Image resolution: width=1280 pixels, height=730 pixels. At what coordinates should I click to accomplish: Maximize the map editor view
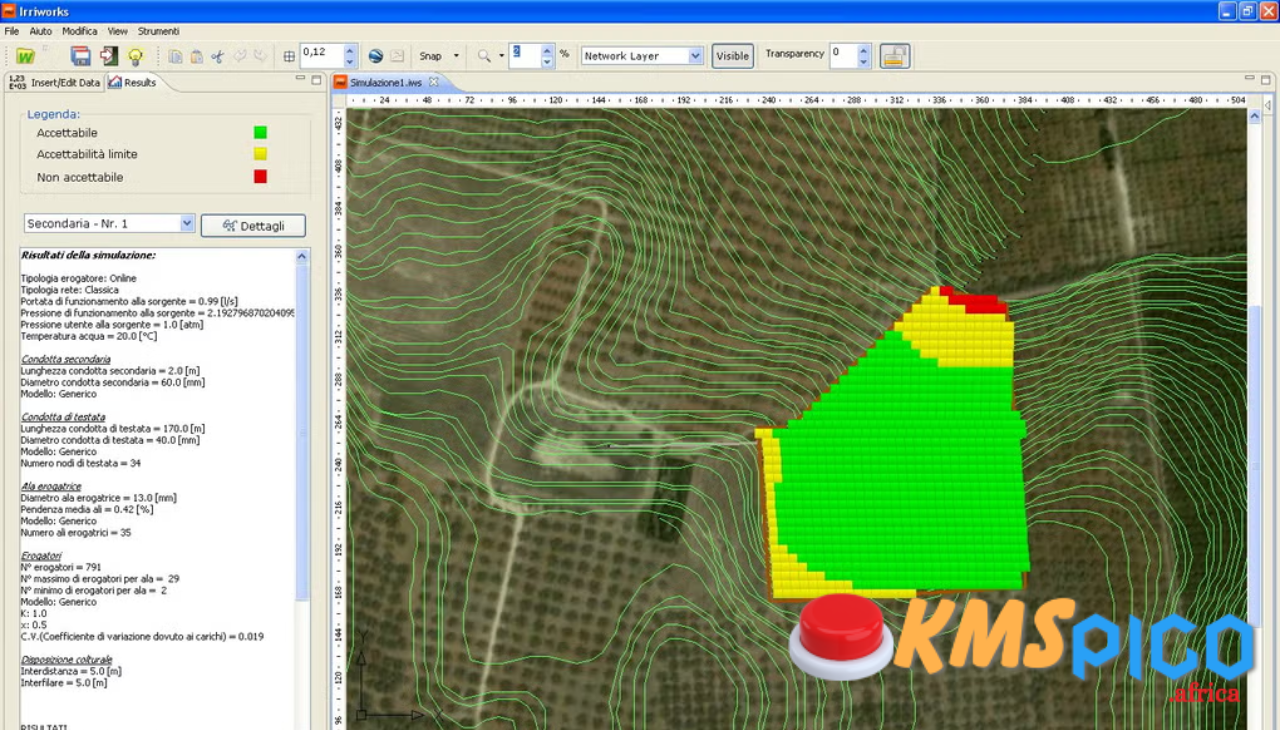point(1266,78)
